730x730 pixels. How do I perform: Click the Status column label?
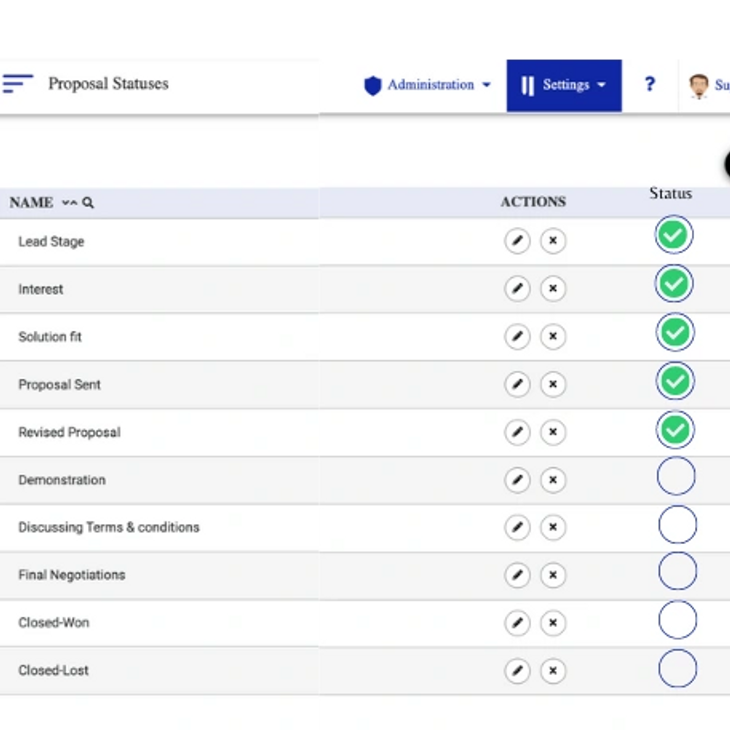670,193
